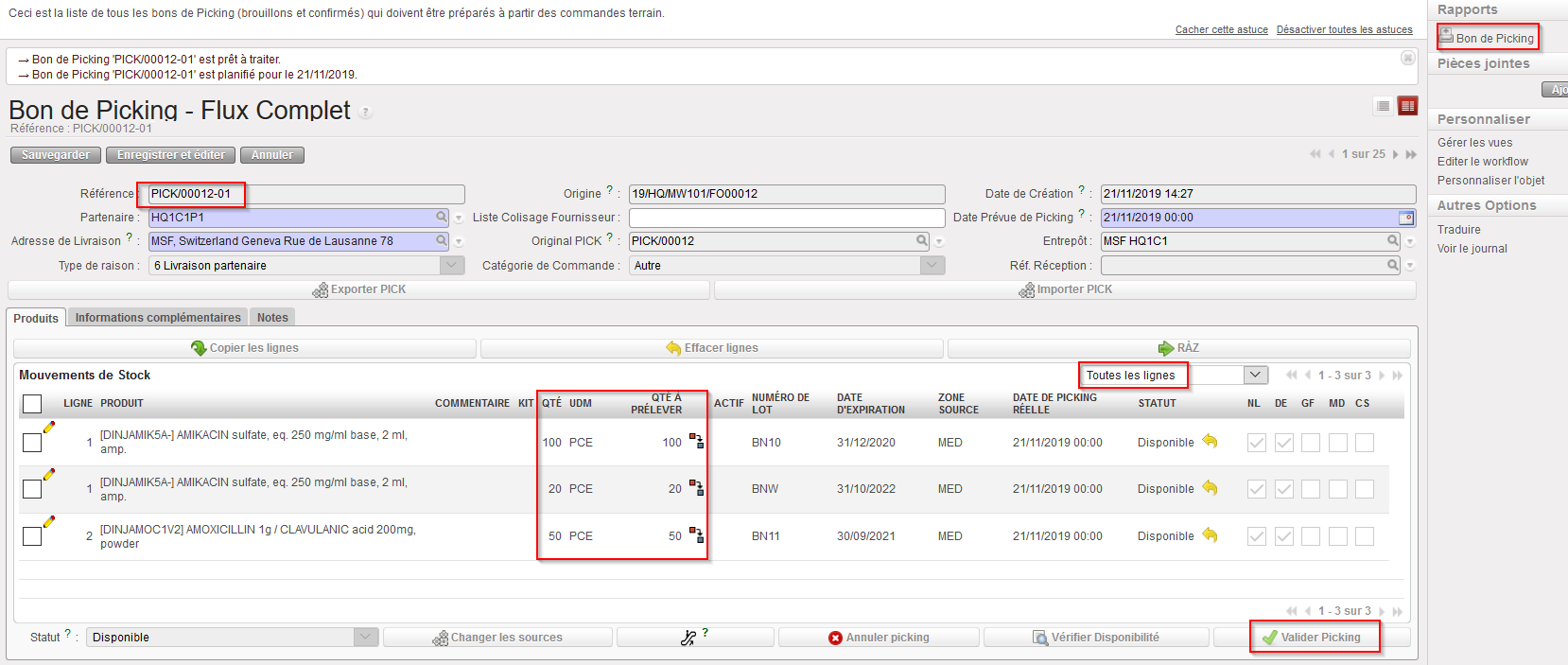
Task: Open calendar picker for Date Prévue de Picking
Action: point(1406,218)
